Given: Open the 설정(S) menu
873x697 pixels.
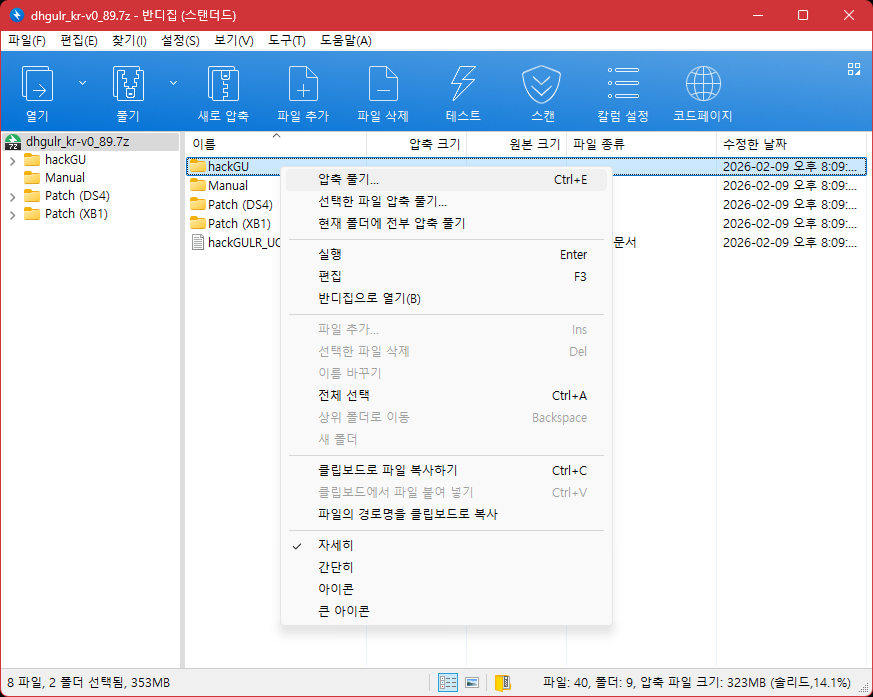Looking at the screenshot, I should pyautogui.click(x=180, y=41).
